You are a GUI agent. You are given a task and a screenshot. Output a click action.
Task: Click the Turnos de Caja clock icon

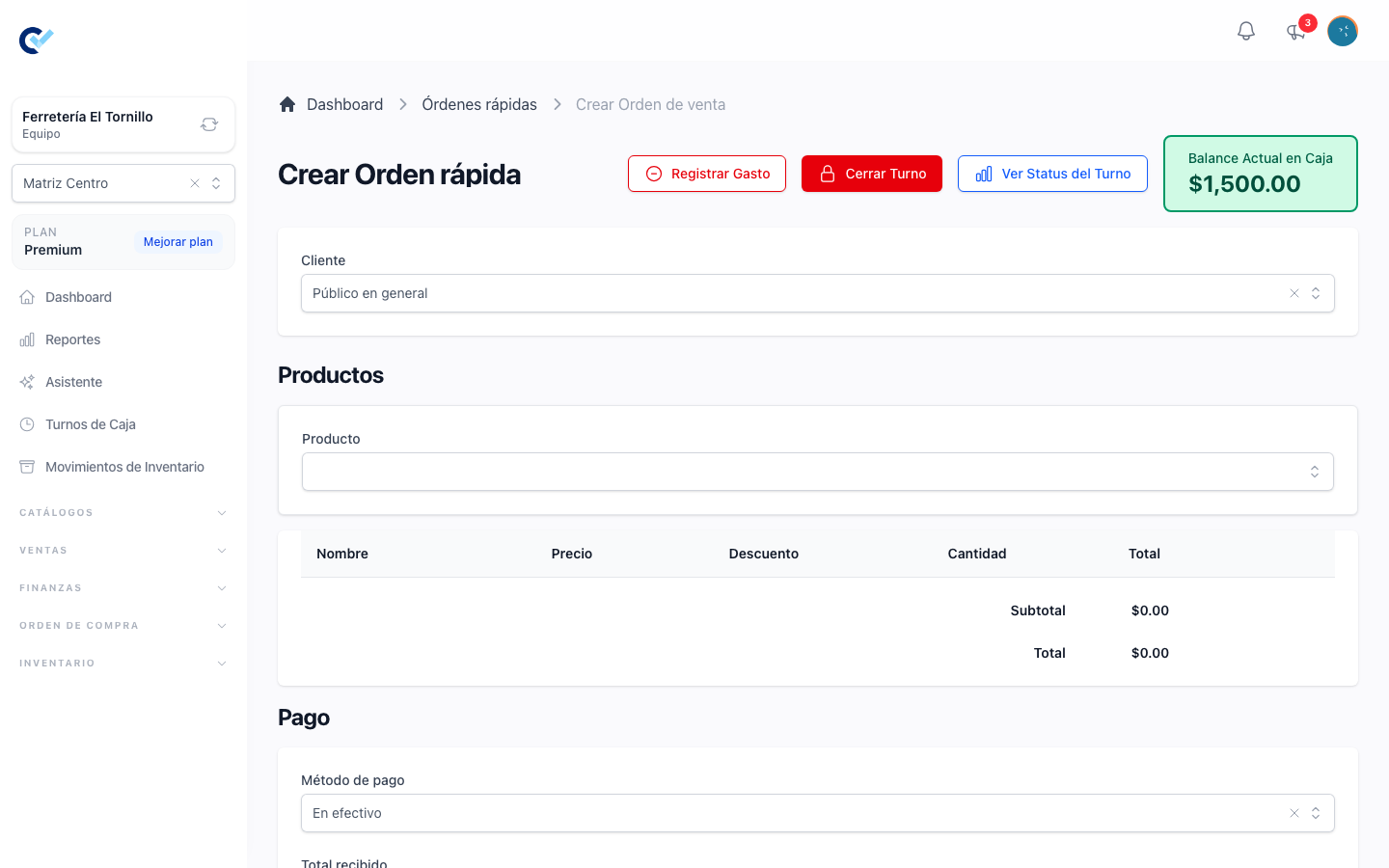pos(27,424)
